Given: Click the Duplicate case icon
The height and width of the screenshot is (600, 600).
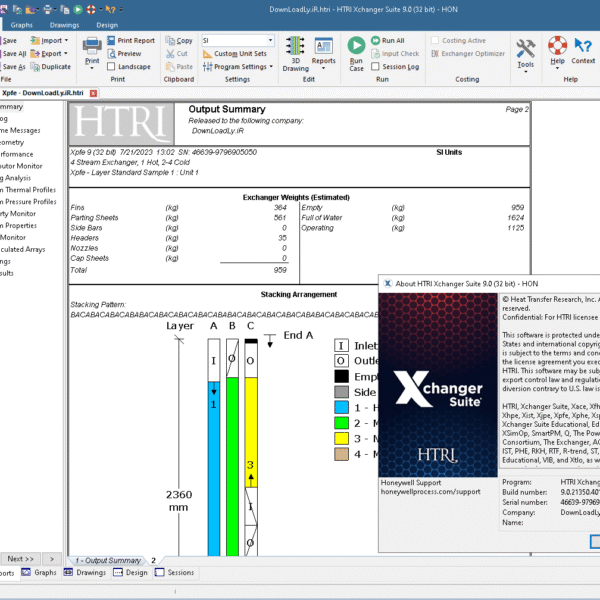Looking at the screenshot, I should 35,67.
